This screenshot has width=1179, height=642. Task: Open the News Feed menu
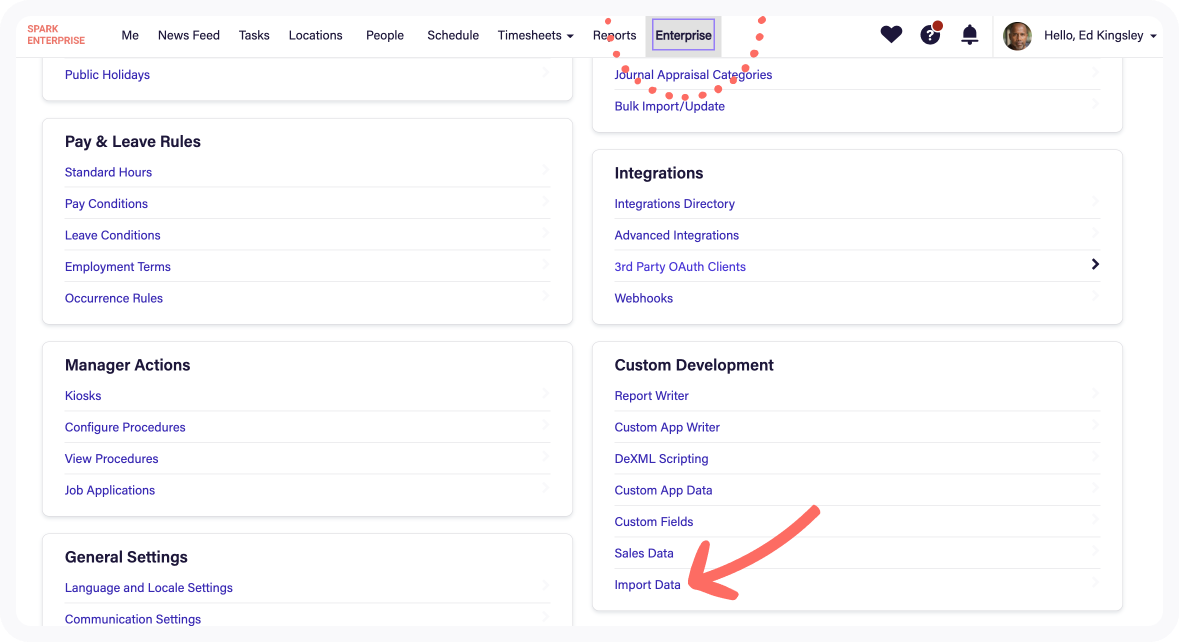coord(188,35)
